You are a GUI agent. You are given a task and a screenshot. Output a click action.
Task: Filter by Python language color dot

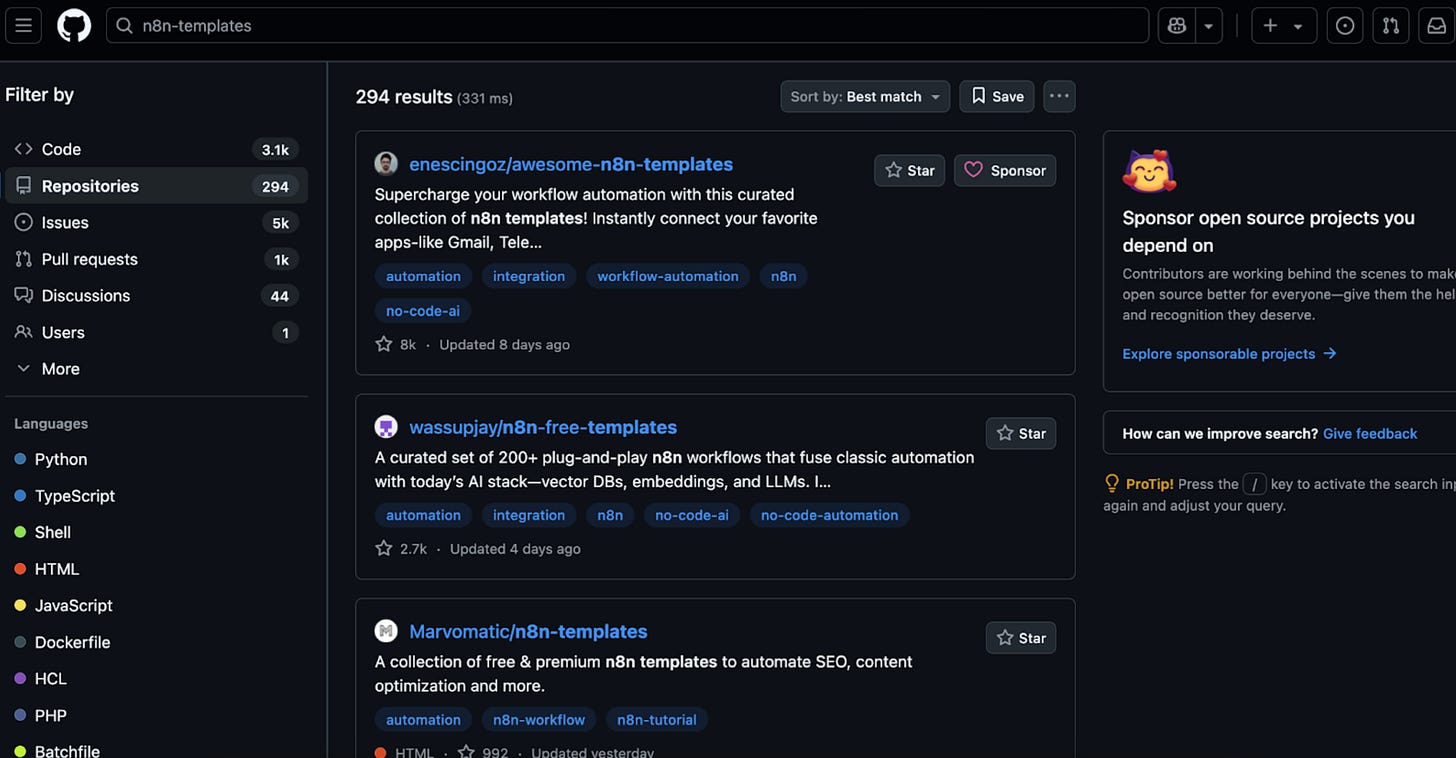20,460
